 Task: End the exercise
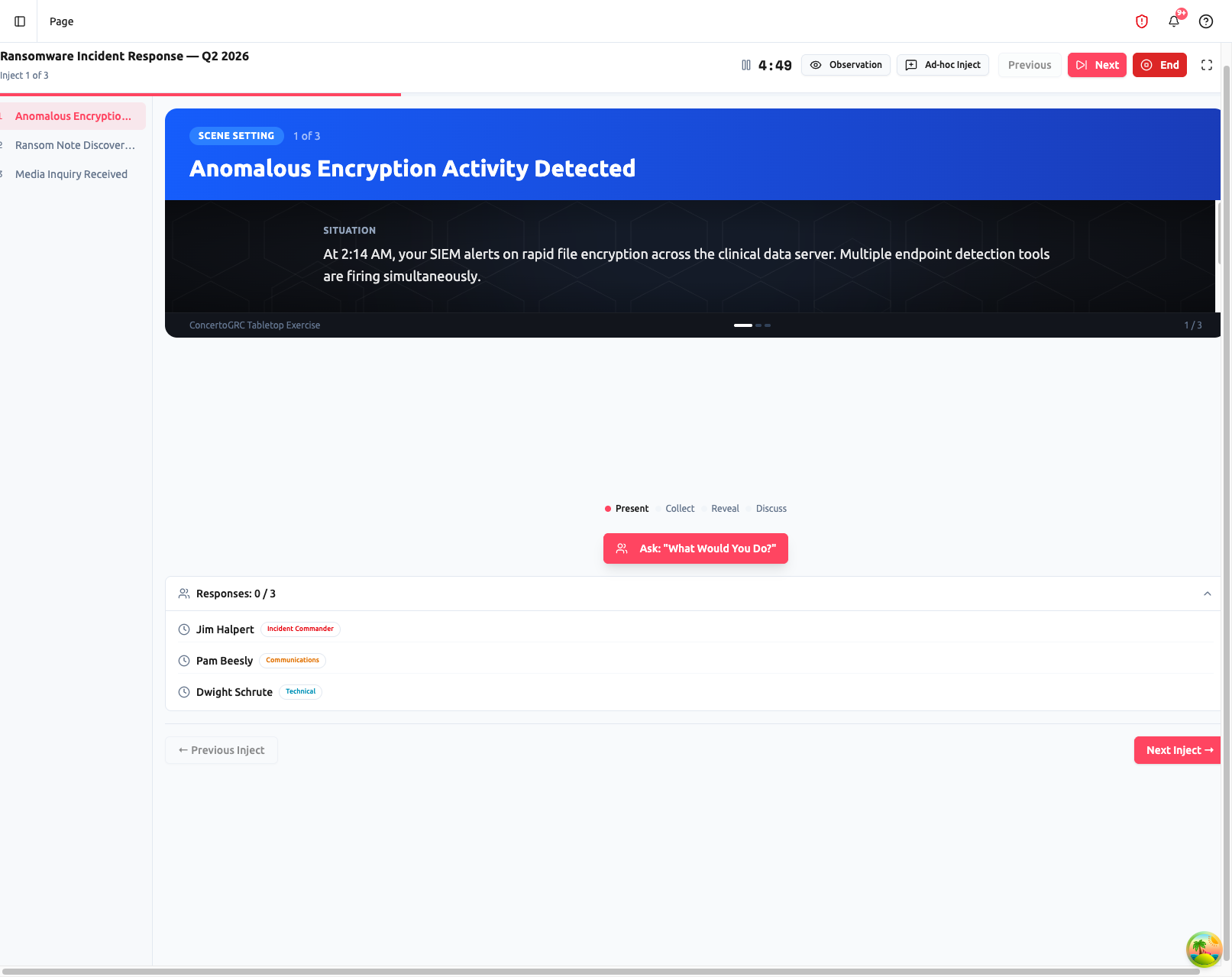[x=1159, y=65]
